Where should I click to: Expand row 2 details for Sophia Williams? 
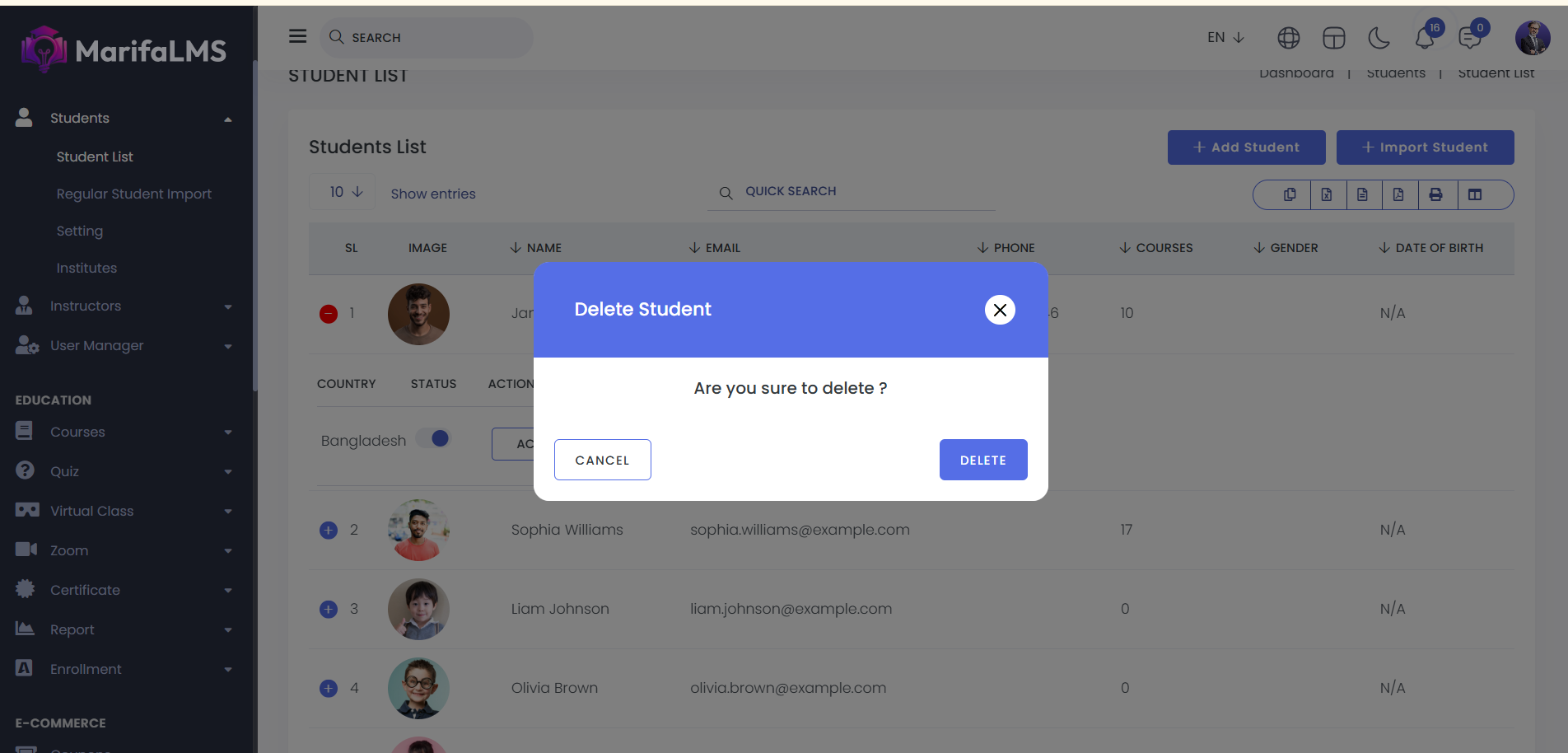329,531
